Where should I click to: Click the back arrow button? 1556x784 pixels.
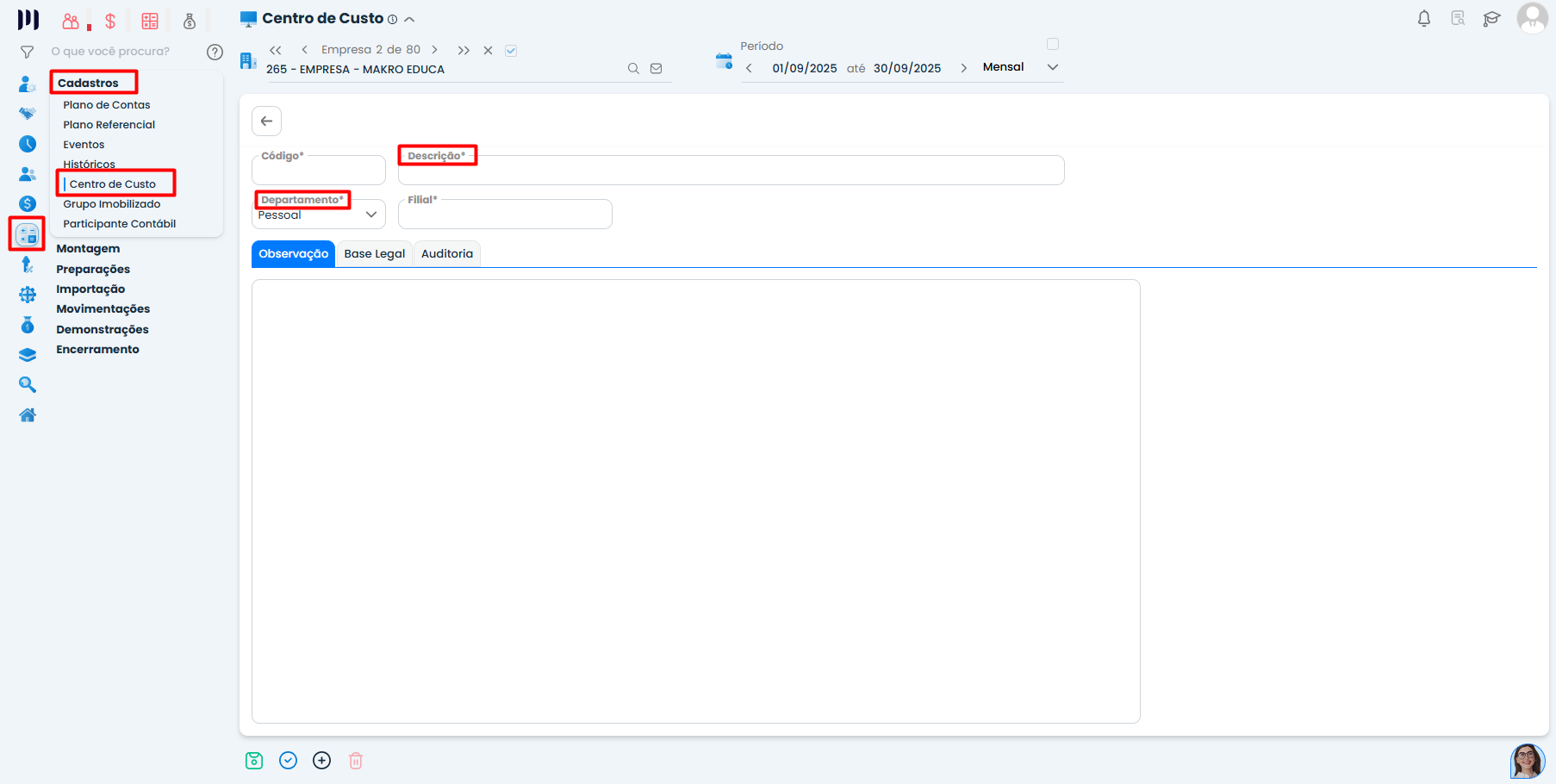click(267, 121)
